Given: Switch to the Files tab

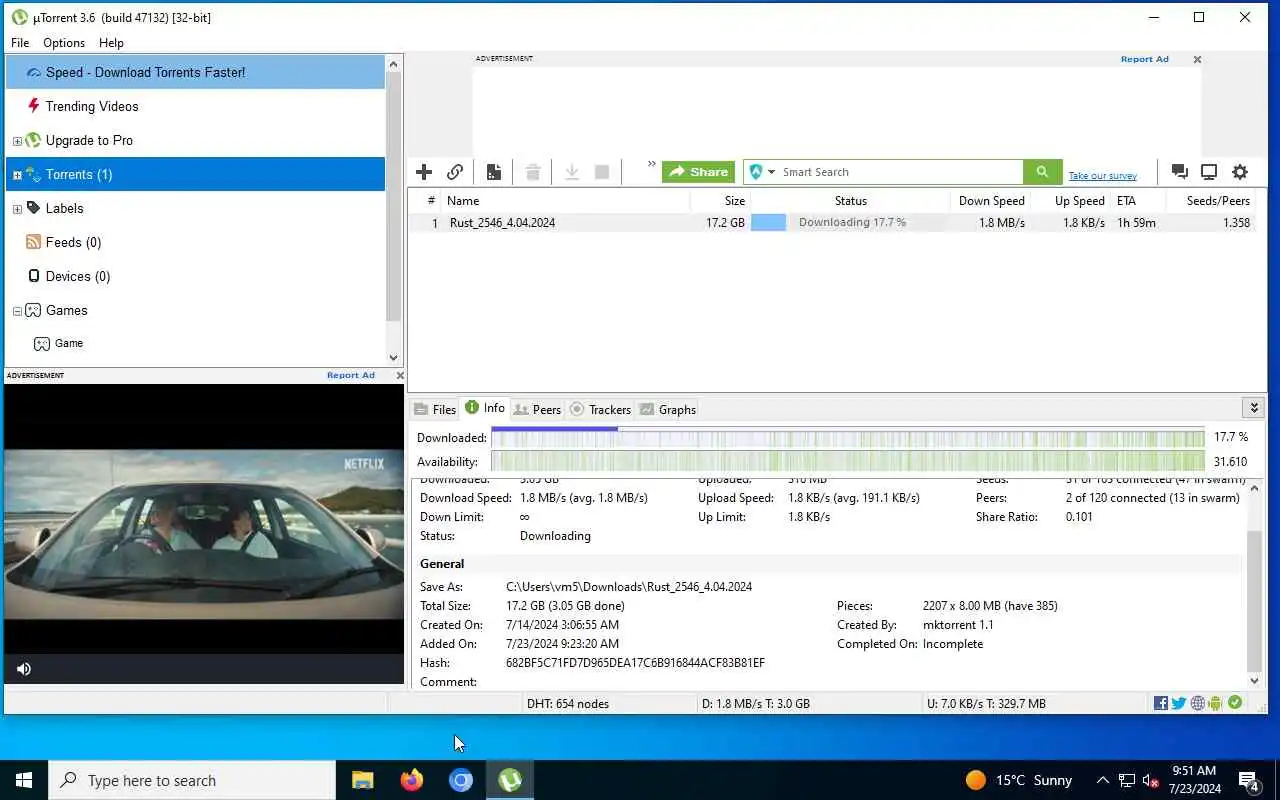Looking at the screenshot, I should click(434, 409).
